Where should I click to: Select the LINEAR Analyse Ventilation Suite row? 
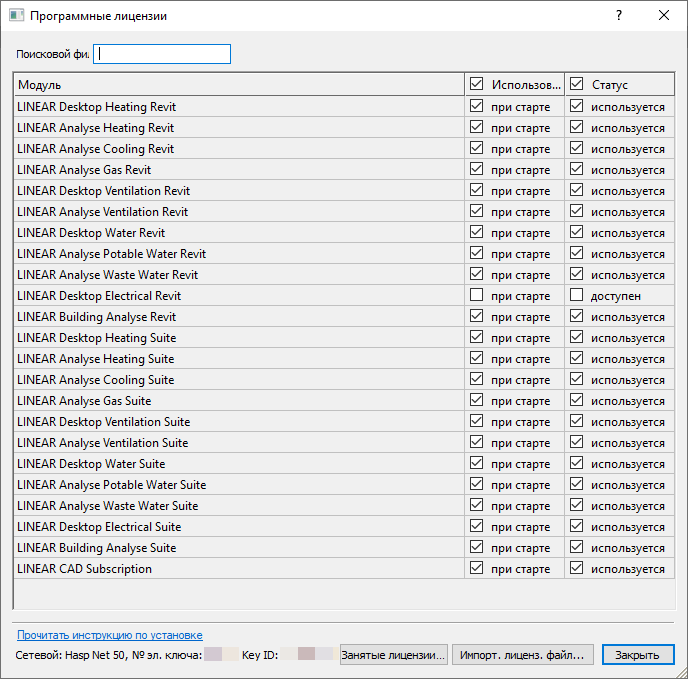(344, 442)
